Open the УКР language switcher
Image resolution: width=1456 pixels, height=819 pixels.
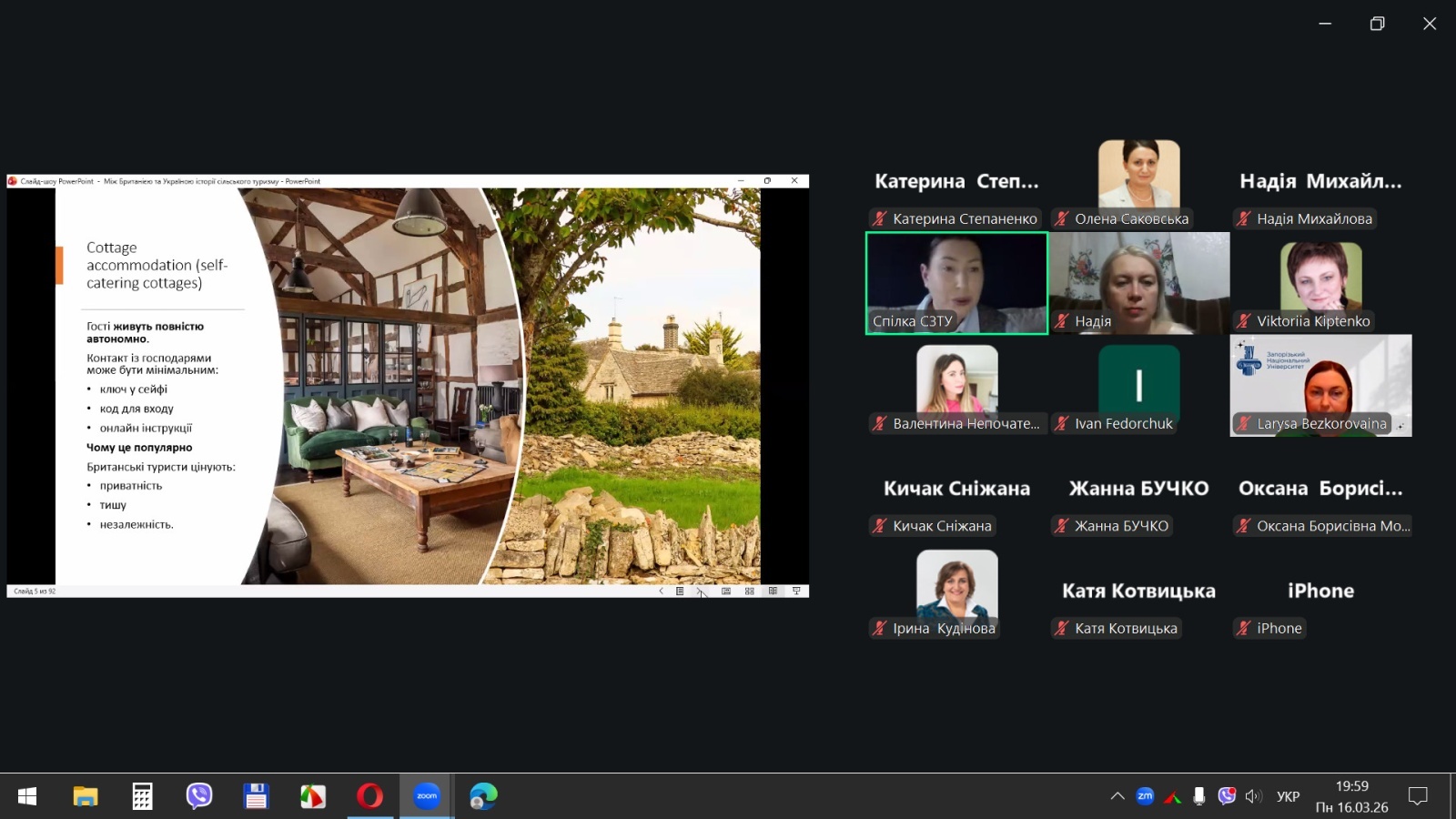(x=1288, y=796)
